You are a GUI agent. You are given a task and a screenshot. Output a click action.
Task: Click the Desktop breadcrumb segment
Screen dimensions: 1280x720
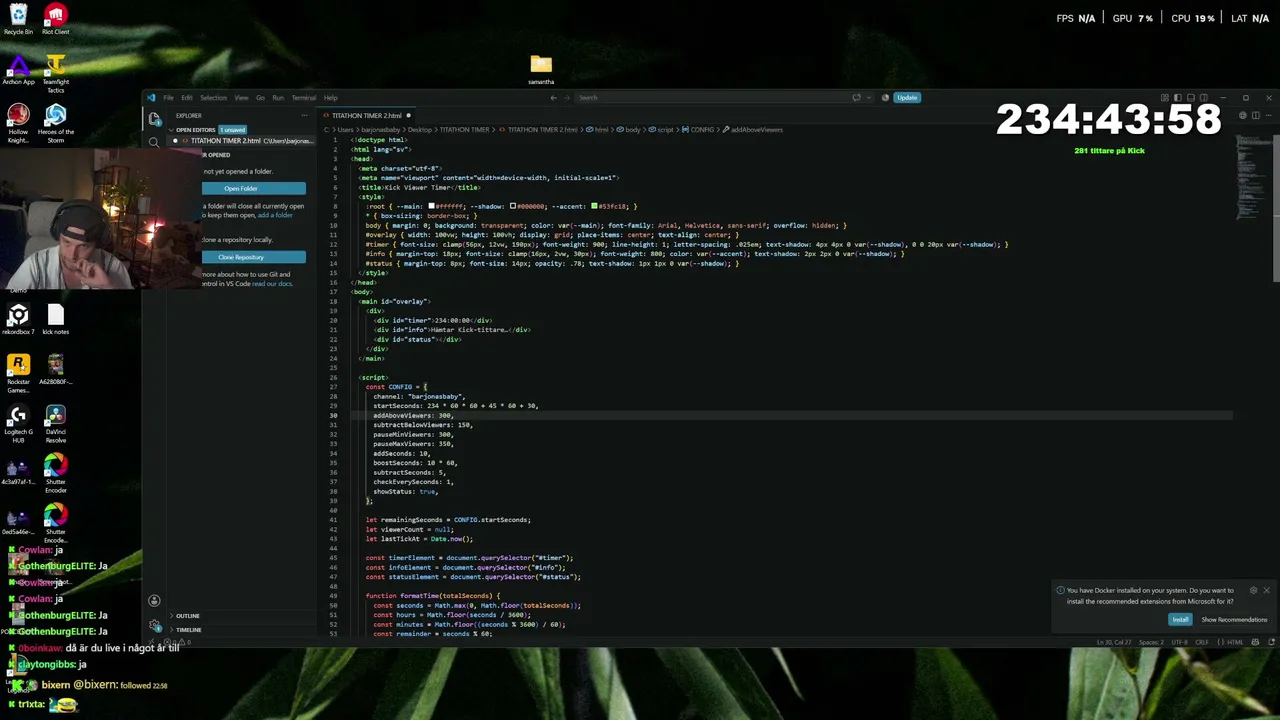pos(420,130)
